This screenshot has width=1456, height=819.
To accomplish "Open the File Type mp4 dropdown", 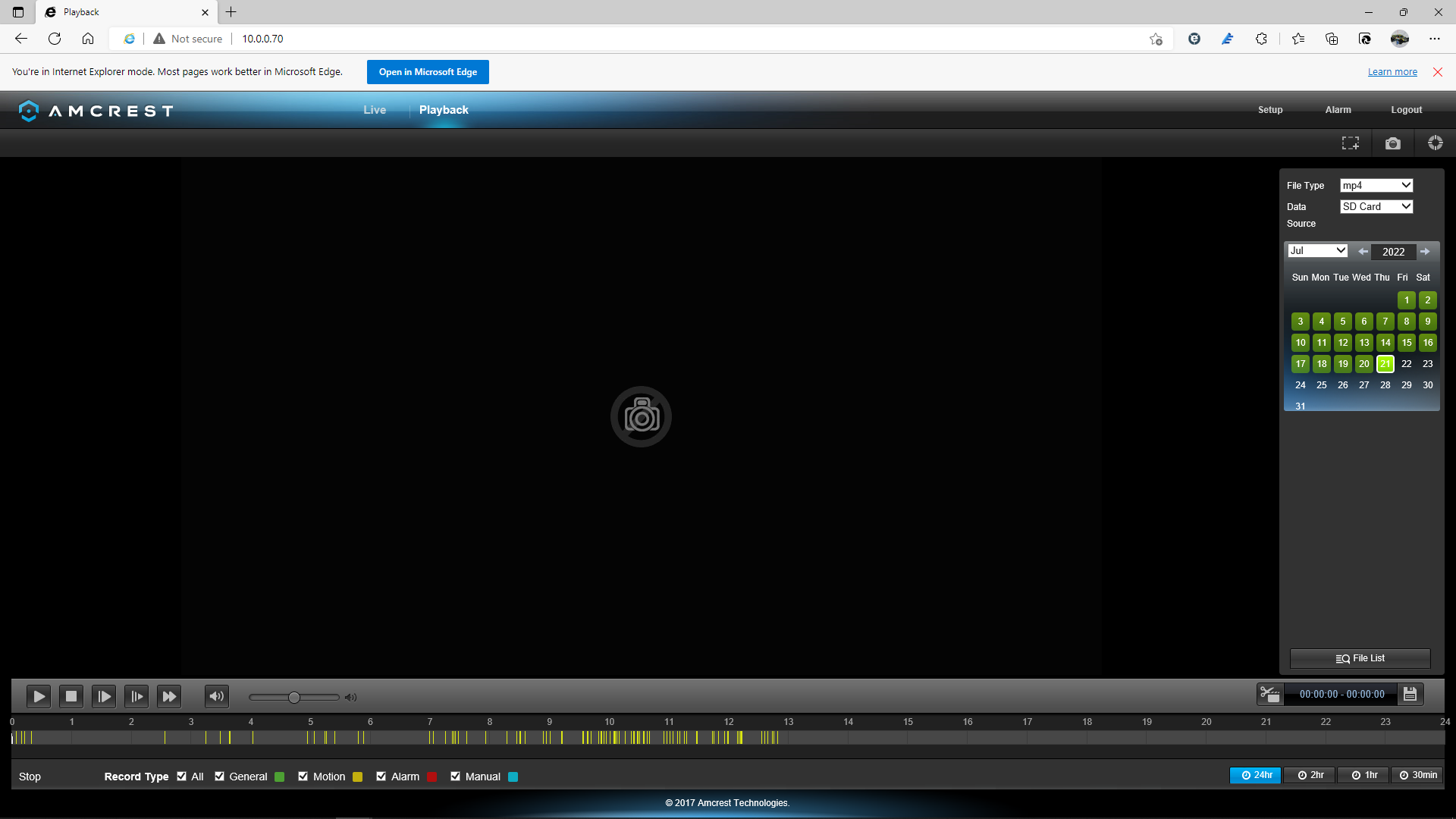I will coord(1376,186).
